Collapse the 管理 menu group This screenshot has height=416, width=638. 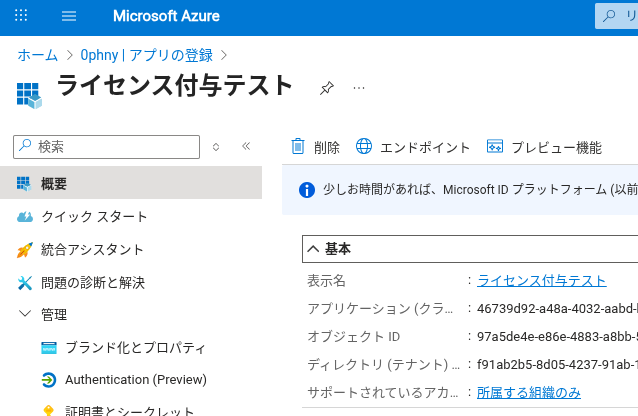[25, 314]
